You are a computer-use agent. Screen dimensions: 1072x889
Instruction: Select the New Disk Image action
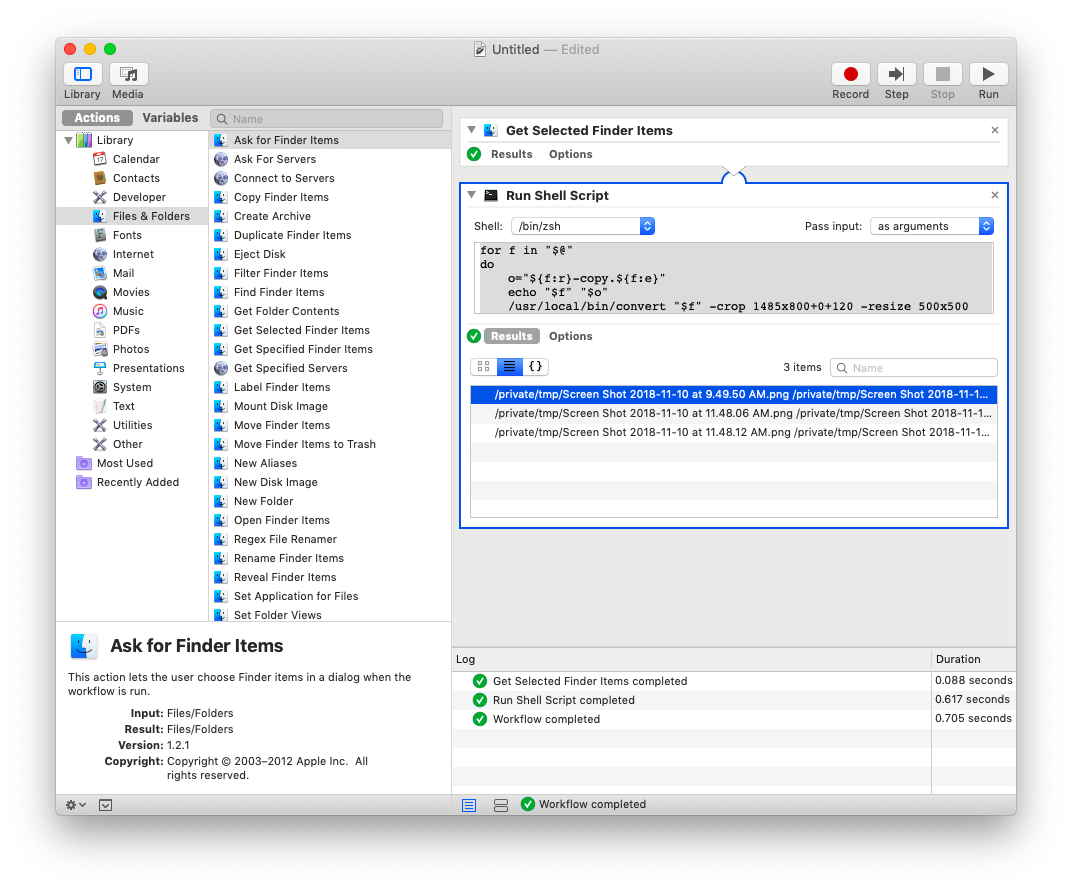click(330, 482)
